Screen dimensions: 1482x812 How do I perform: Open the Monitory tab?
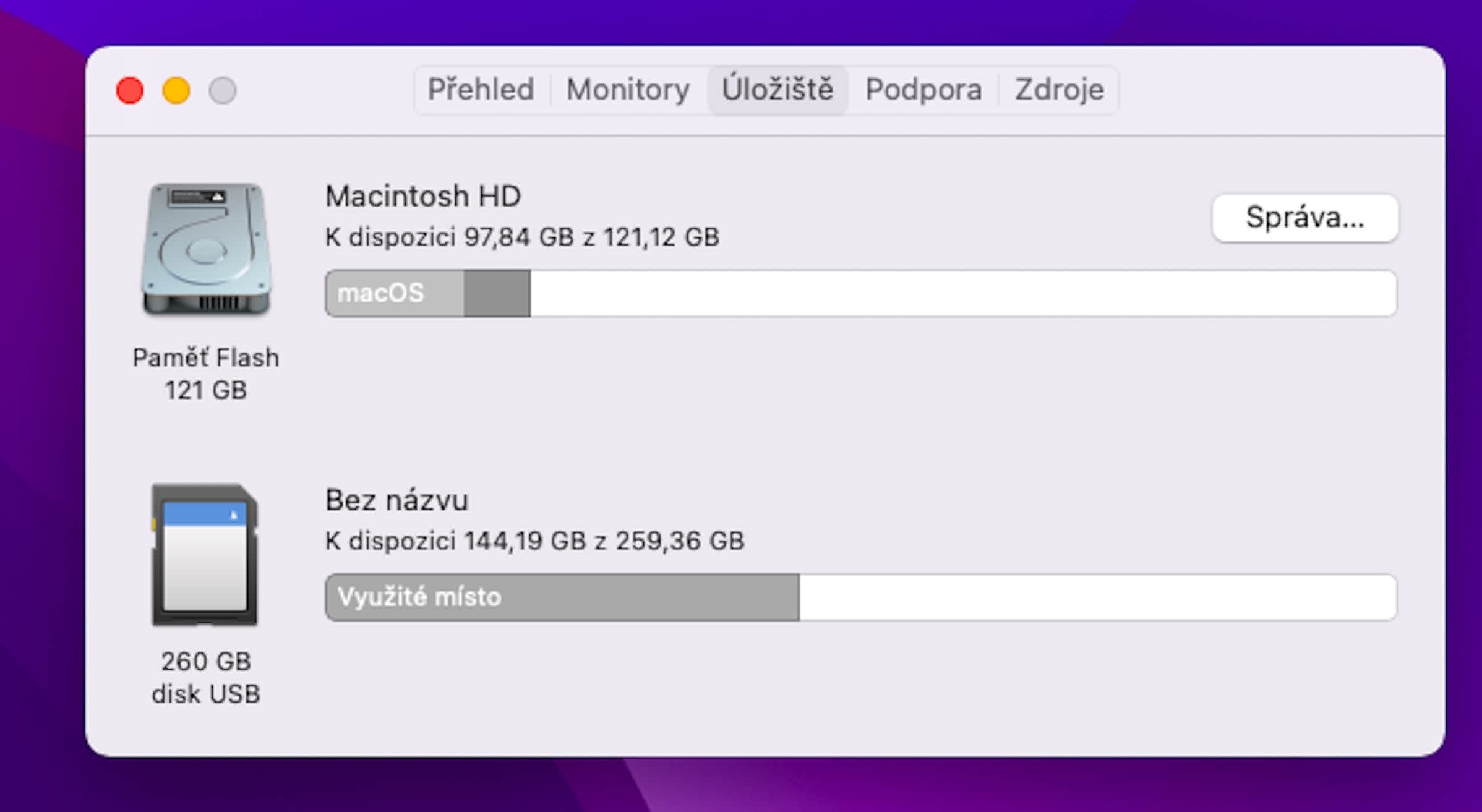(628, 90)
